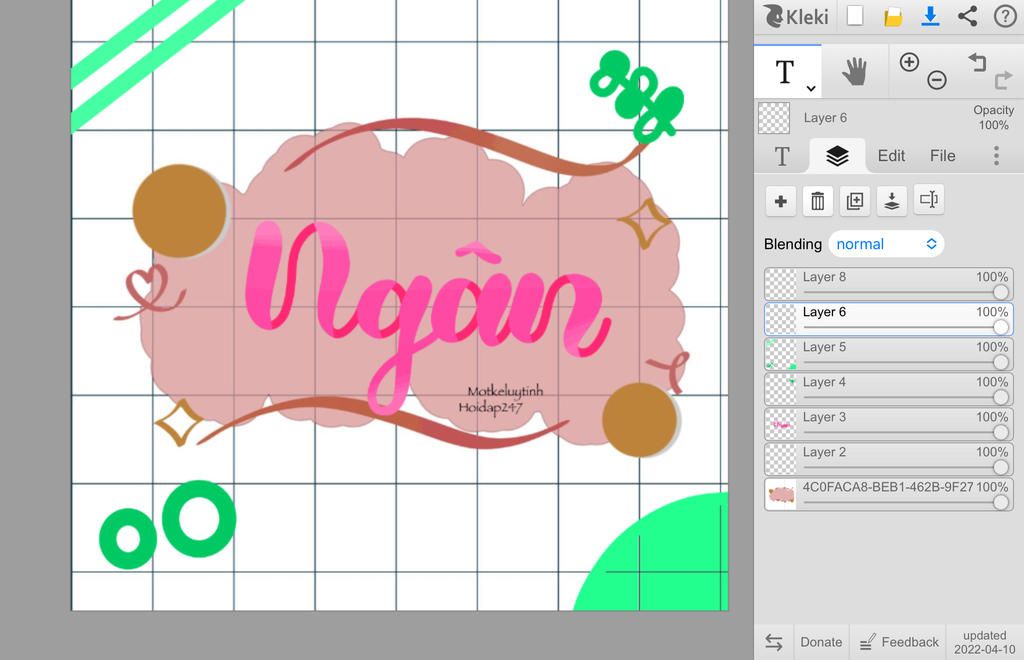
Task: Click the Layer 3 thumbnail
Action: pyautogui.click(x=781, y=424)
